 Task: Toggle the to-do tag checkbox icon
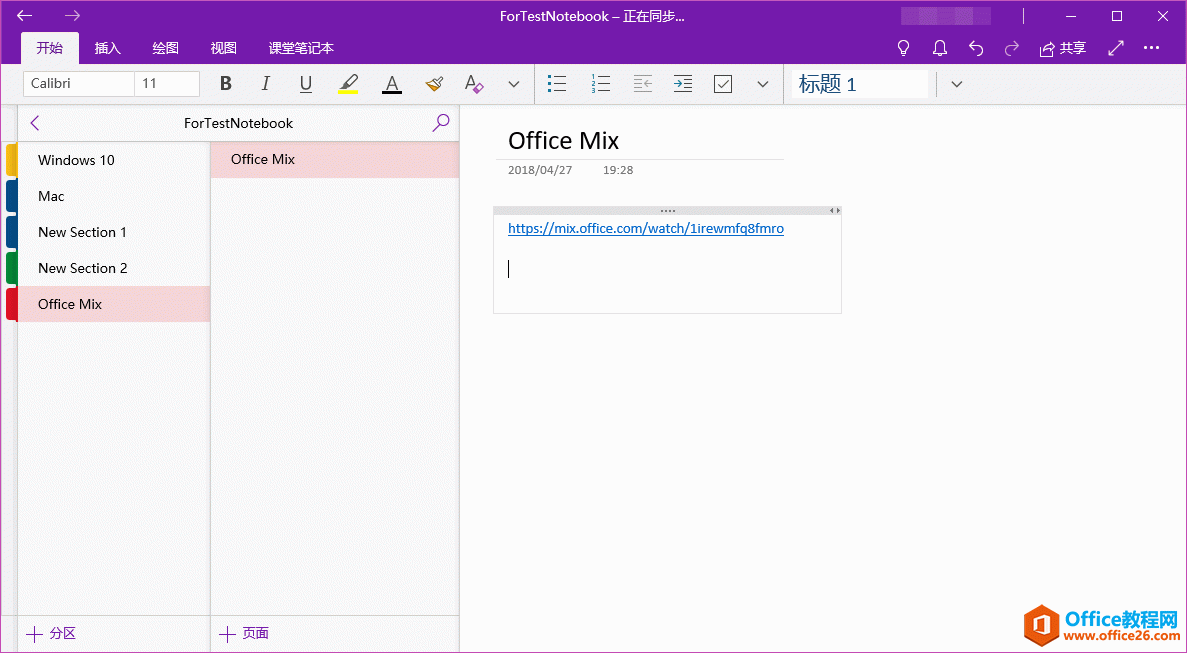[722, 83]
